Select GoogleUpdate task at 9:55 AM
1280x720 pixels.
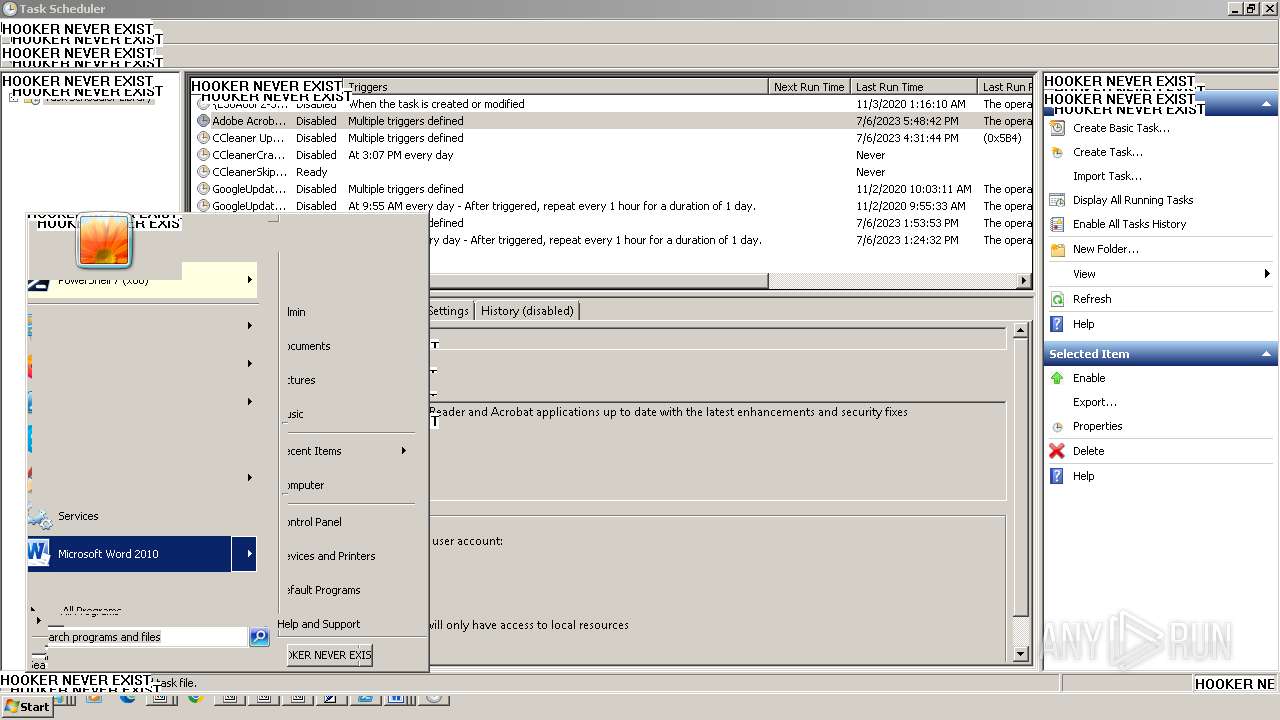(612, 206)
